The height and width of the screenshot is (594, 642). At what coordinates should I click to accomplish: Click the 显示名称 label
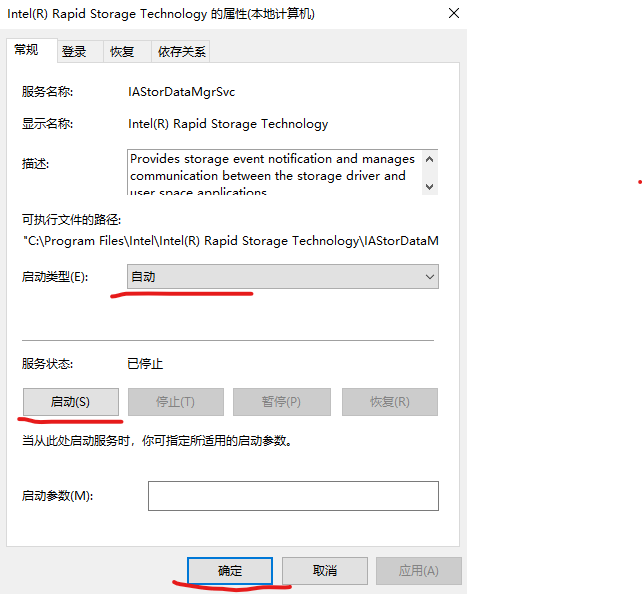coord(47,124)
